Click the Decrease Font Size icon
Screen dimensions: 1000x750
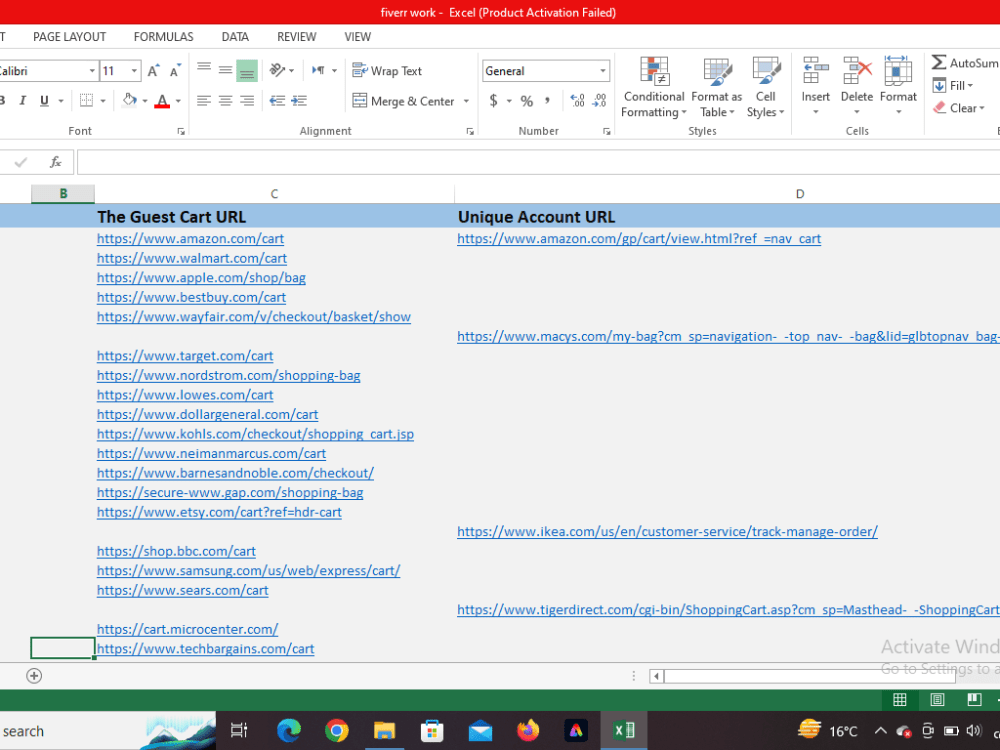[x=175, y=71]
